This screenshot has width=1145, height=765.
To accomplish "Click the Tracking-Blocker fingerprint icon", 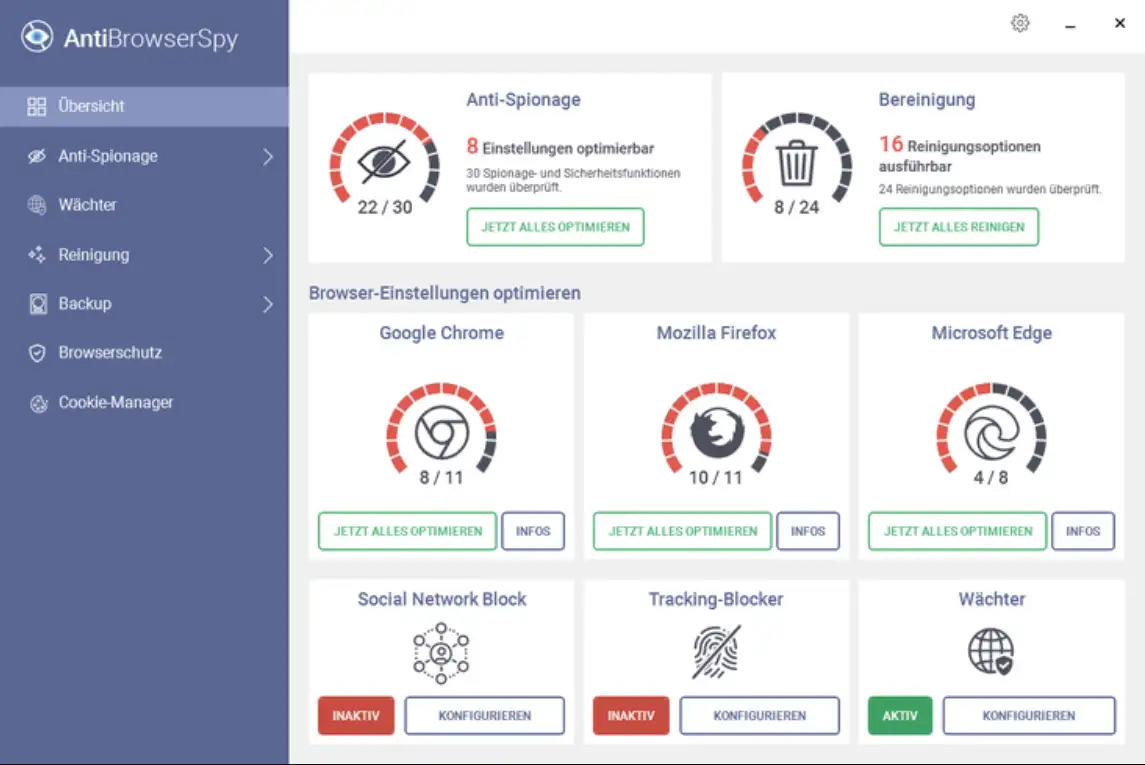I will point(716,652).
